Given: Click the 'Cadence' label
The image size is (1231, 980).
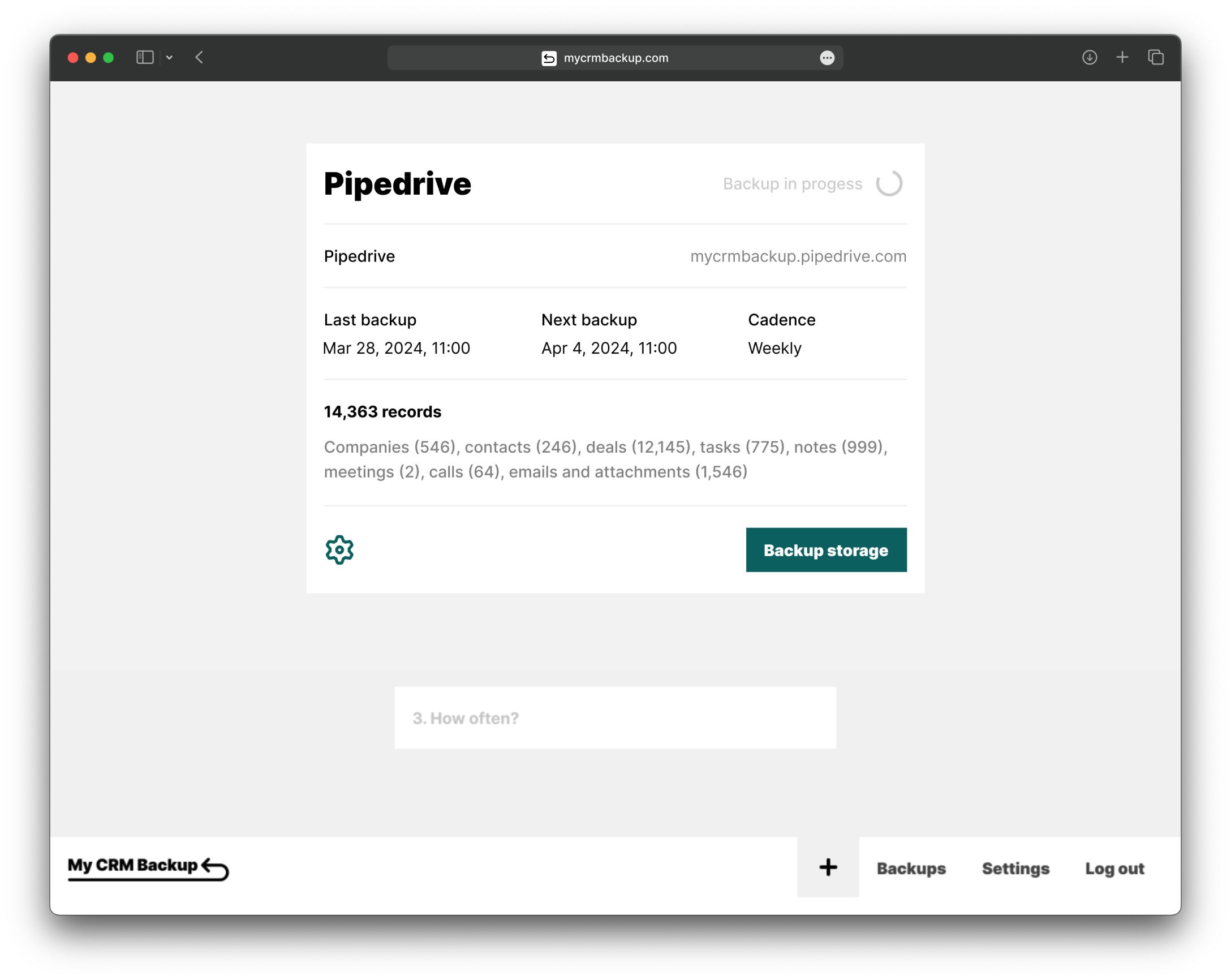Looking at the screenshot, I should [x=782, y=319].
